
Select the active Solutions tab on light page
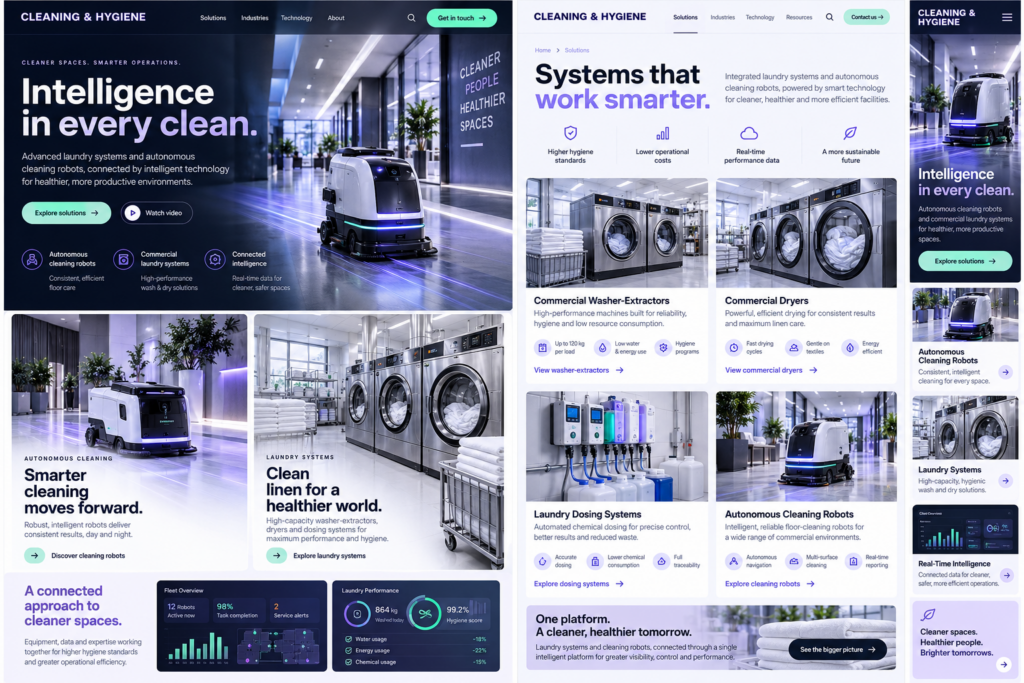pos(685,18)
